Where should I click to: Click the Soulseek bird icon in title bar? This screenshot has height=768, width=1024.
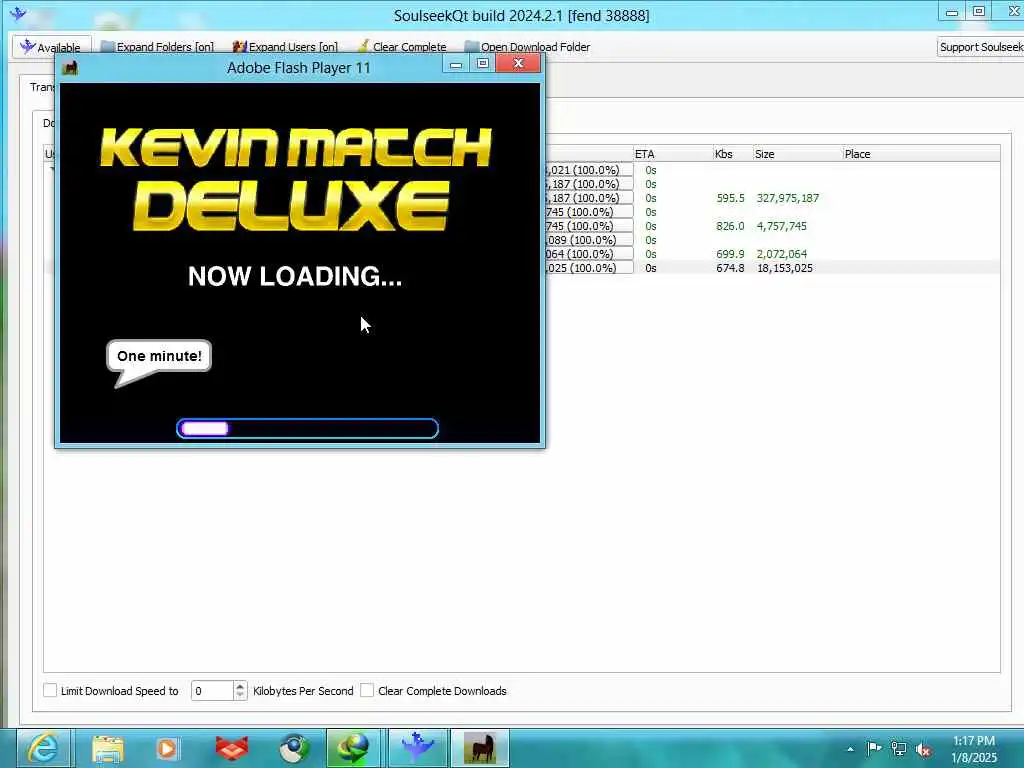(x=18, y=13)
